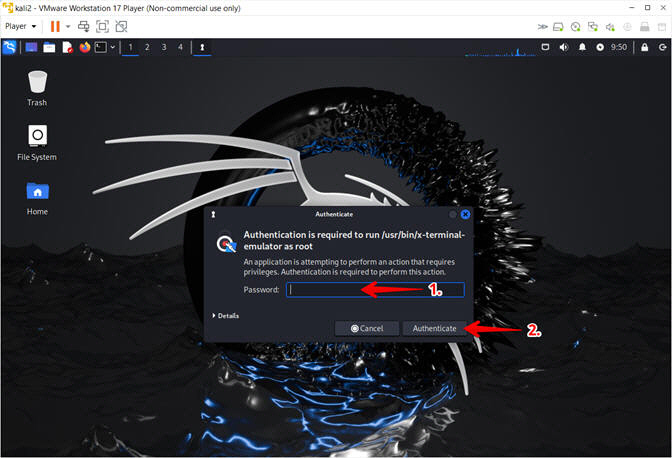Open the file manager from the panel
Image resolution: width=672 pixels, height=458 pixels.
click(49, 47)
